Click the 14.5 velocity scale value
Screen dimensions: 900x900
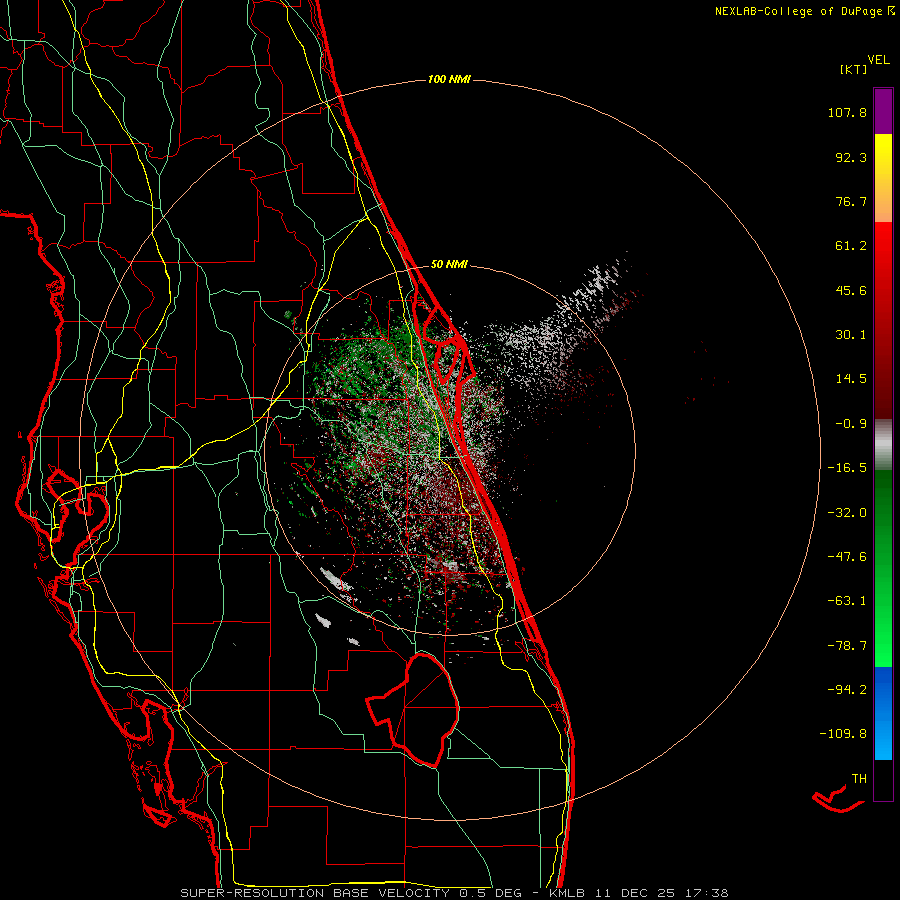click(851, 379)
